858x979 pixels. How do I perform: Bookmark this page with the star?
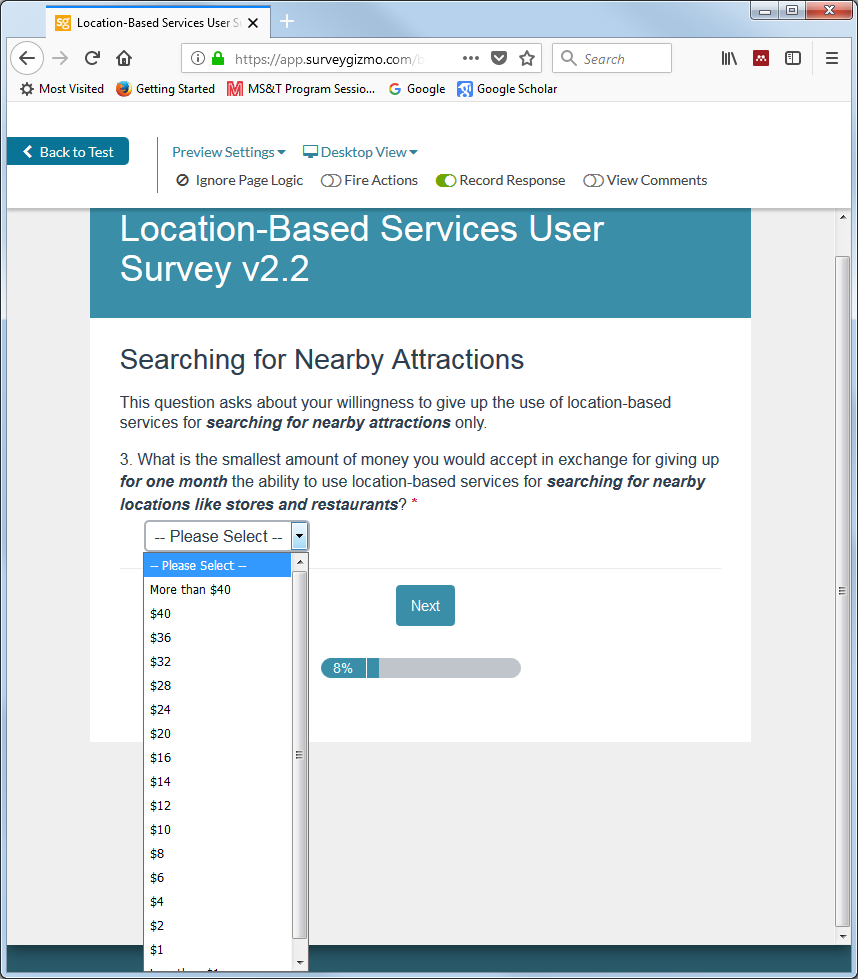(x=527, y=59)
